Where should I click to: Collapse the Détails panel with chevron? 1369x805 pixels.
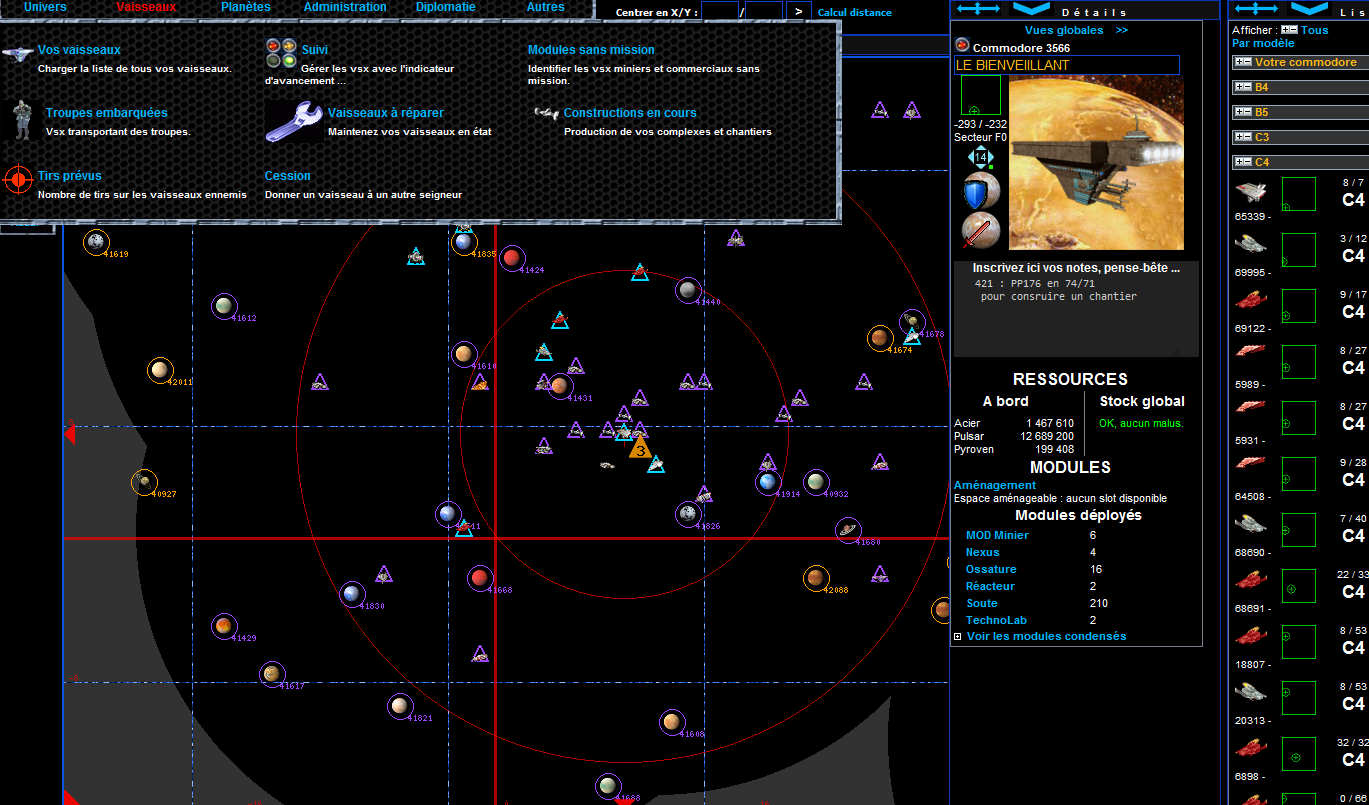coord(1031,8)
